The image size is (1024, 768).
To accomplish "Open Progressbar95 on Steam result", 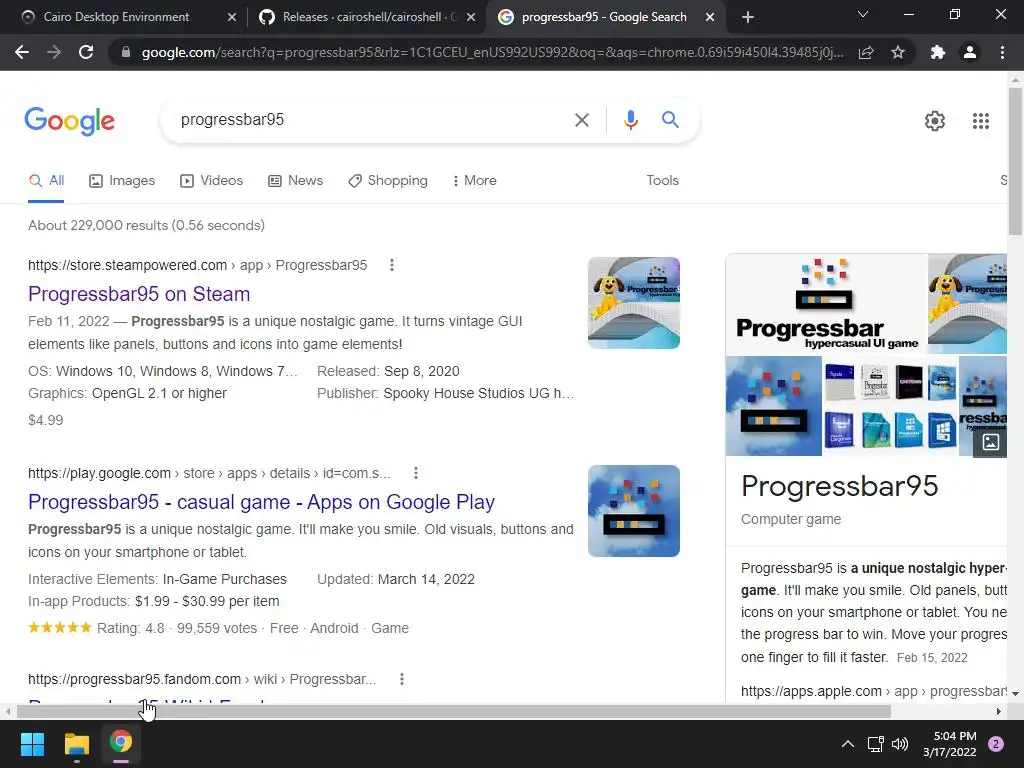I will click(x=139, y=294).
